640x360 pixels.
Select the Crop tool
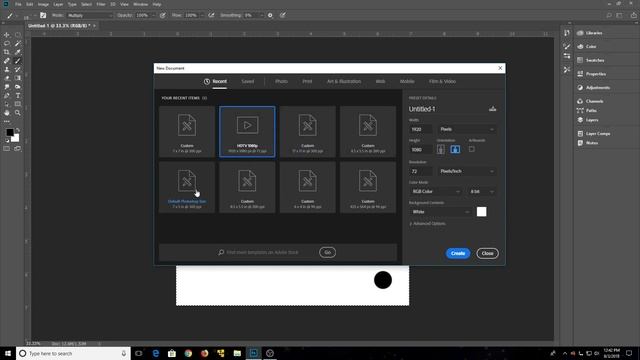(x=7, y=52)
